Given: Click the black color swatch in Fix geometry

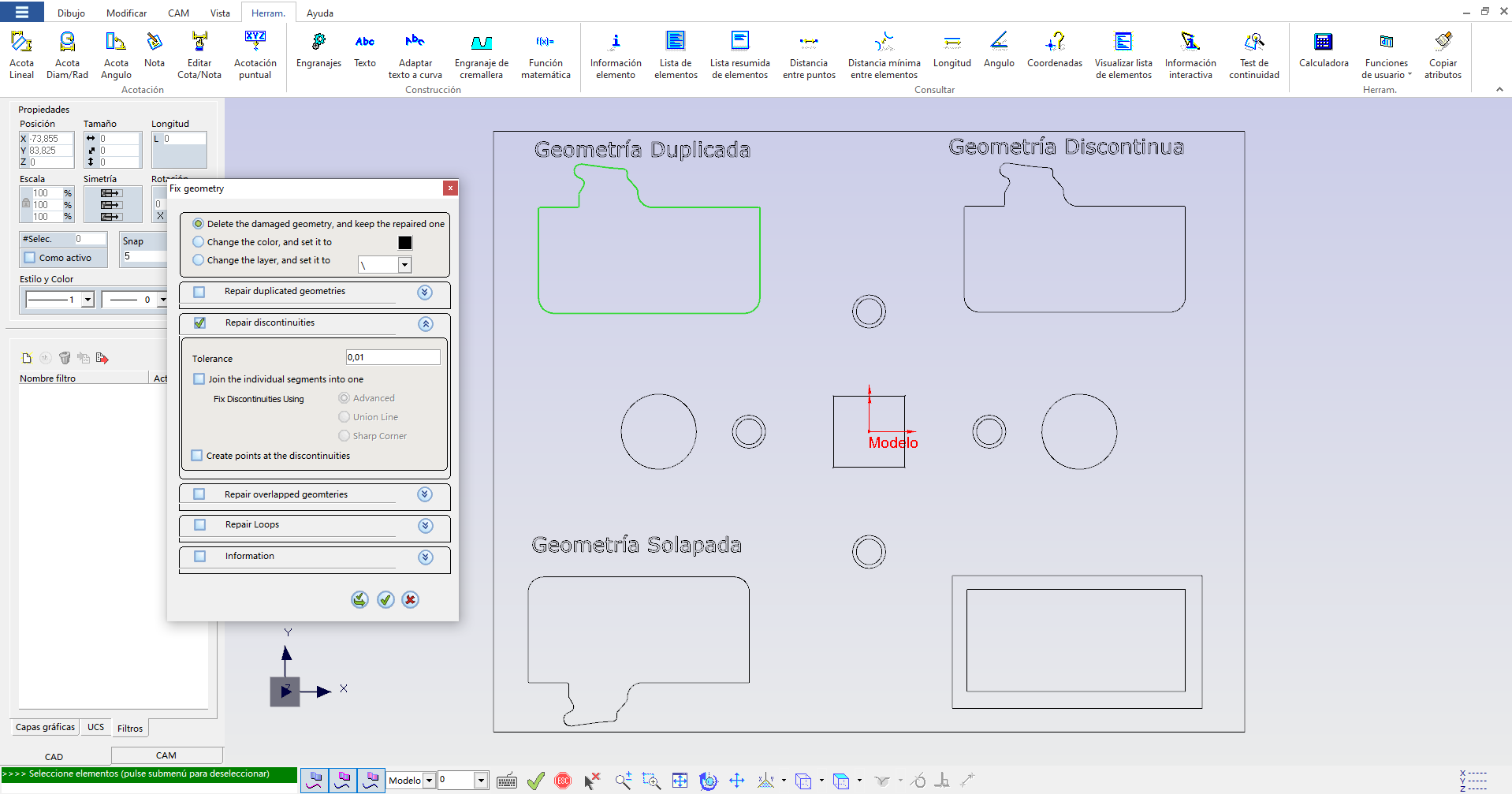Looking at the screenshot, I should click(x=404, y=242).
